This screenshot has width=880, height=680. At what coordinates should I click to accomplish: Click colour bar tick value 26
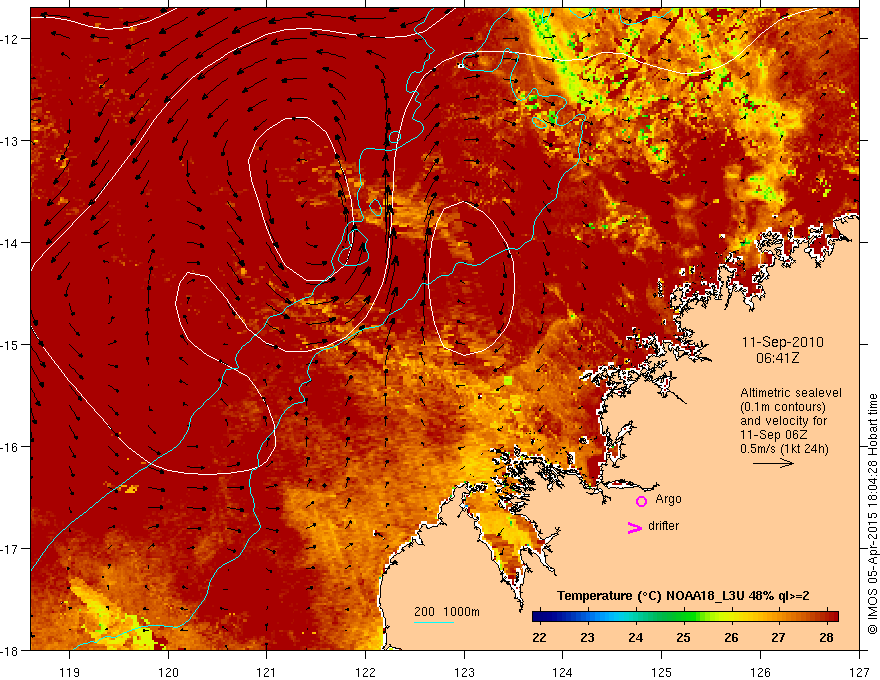[x=731, y=637]
